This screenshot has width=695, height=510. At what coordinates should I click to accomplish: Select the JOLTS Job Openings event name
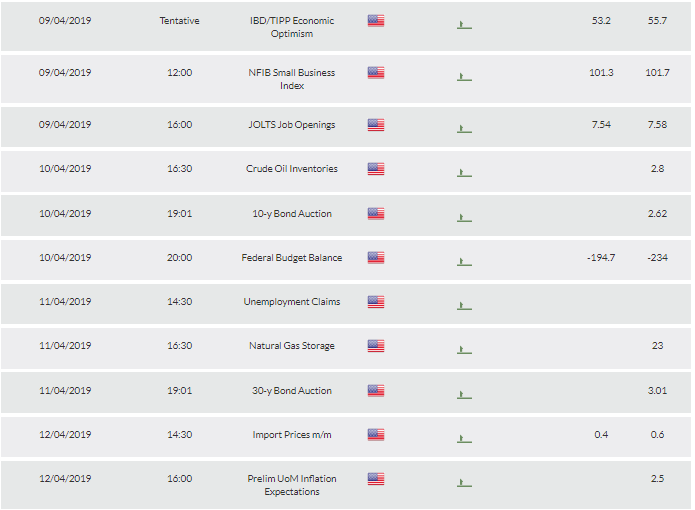(x=292, y=125)
